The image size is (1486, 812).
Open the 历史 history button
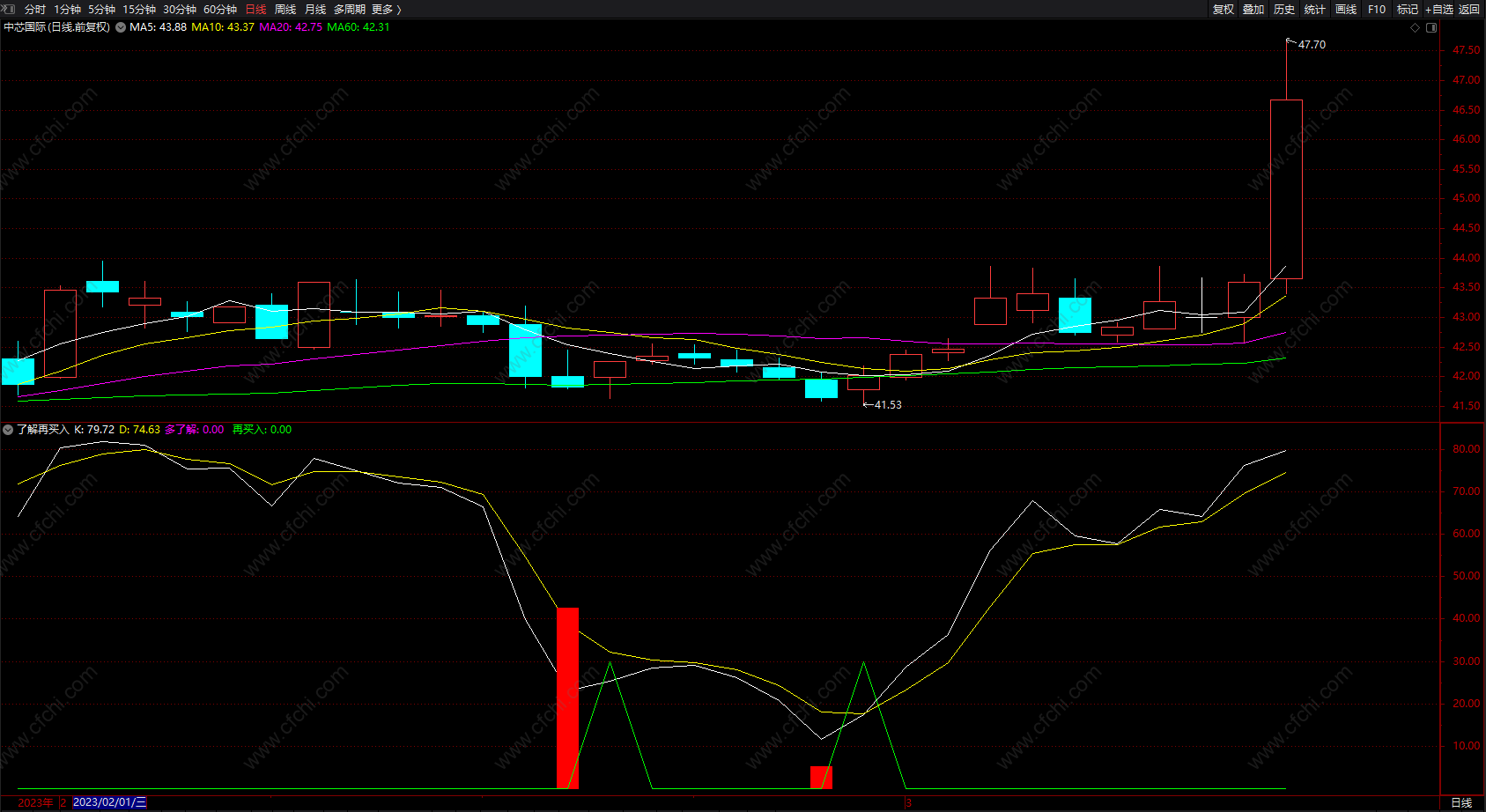click(1284, 9)
